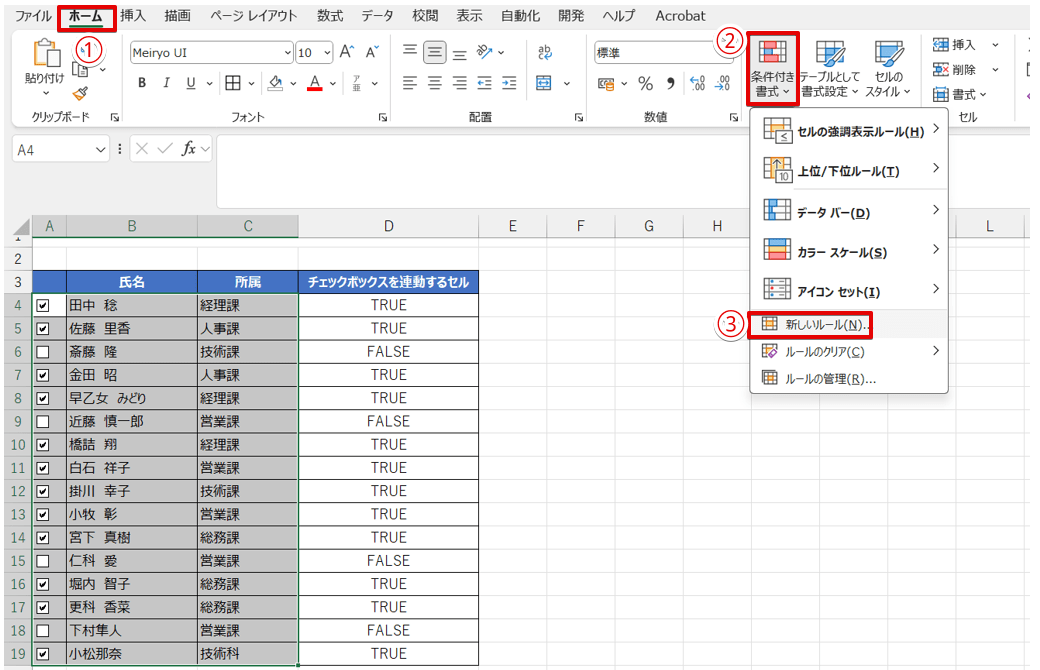Open the データ tab
This screenshot has width=1040, height=670.
pyautogui.click(x=377, y=16)
